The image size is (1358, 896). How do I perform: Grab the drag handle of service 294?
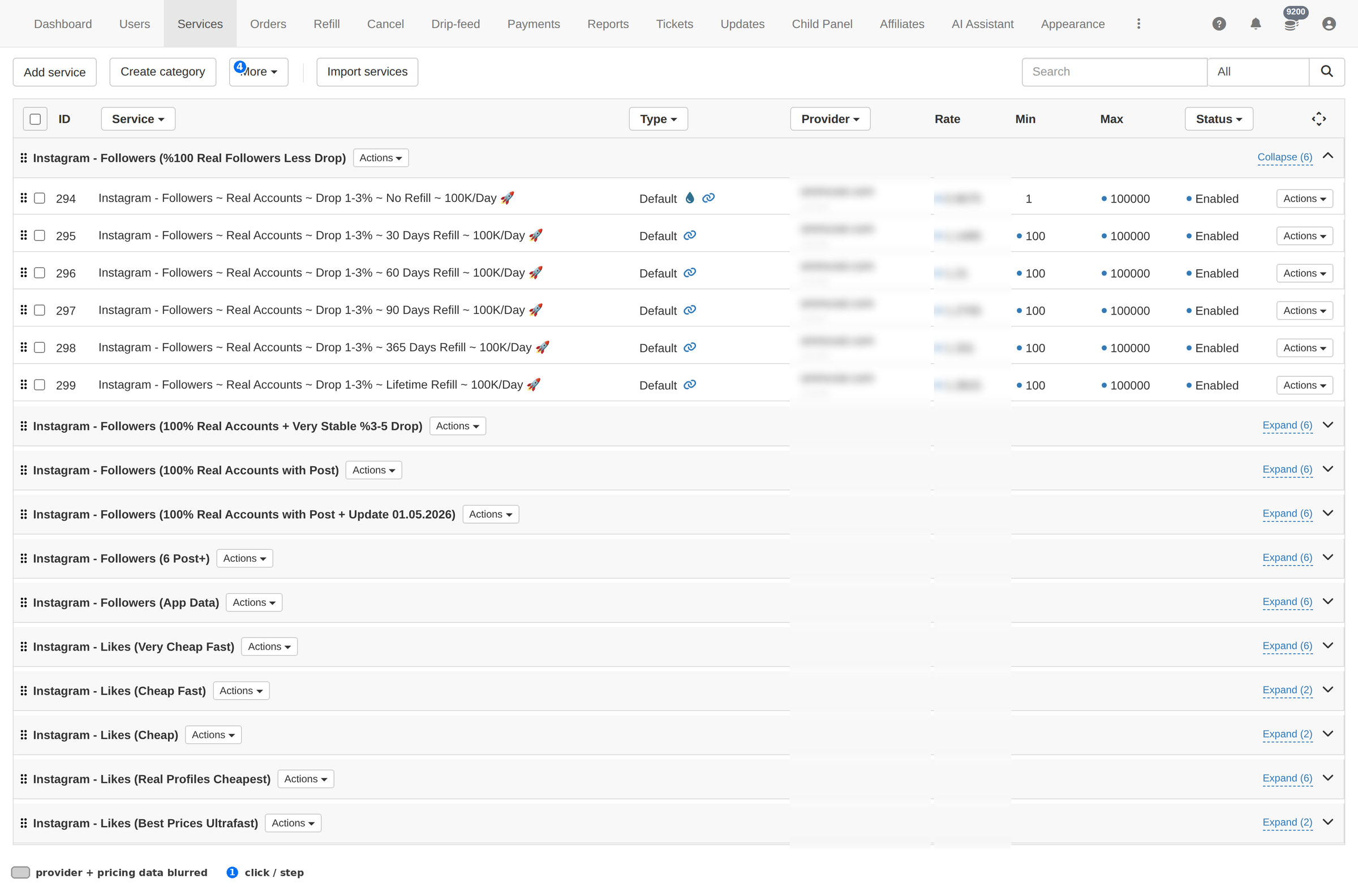[x=23, y=198]
